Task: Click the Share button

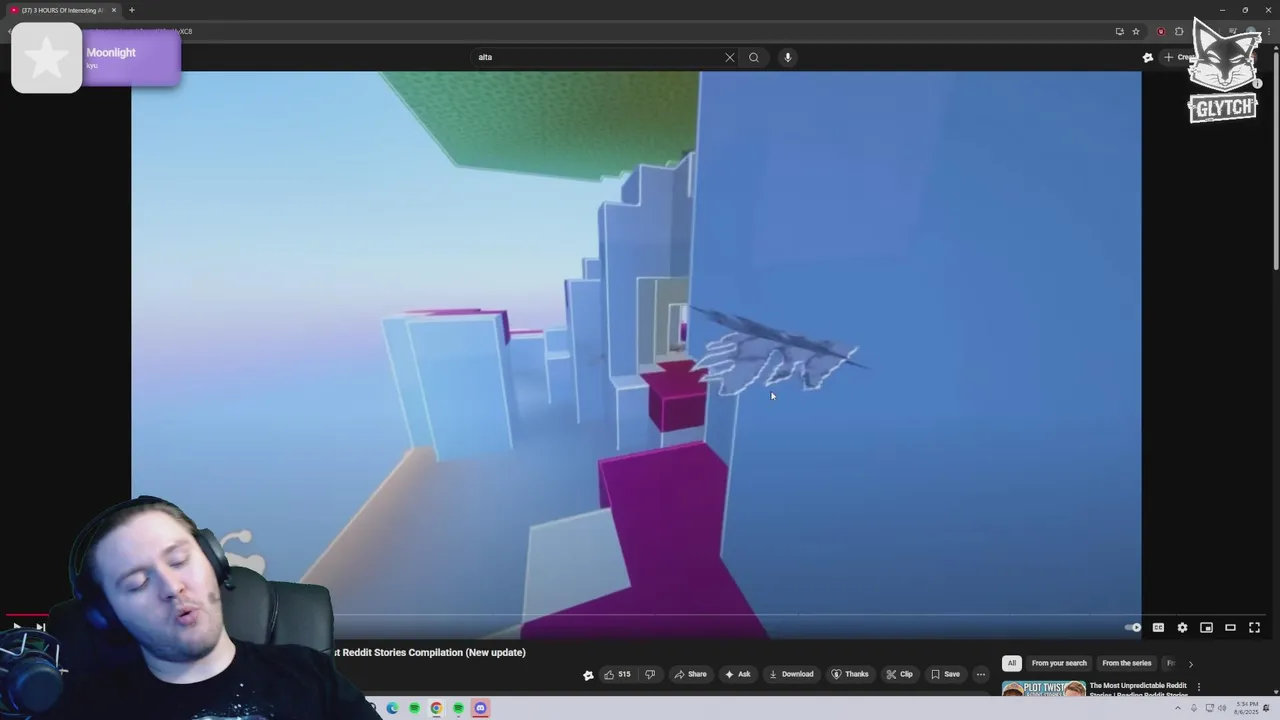Action: tap(690, 674)
